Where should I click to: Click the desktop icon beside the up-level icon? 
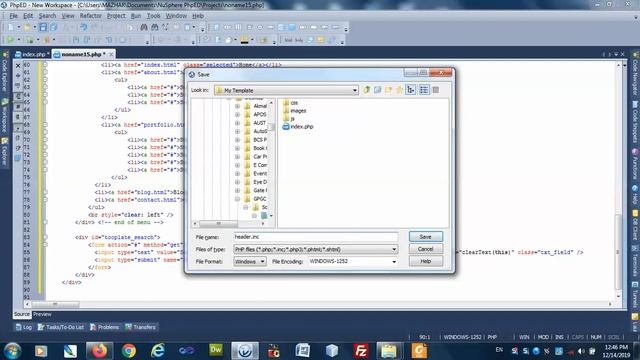(378, 90)
